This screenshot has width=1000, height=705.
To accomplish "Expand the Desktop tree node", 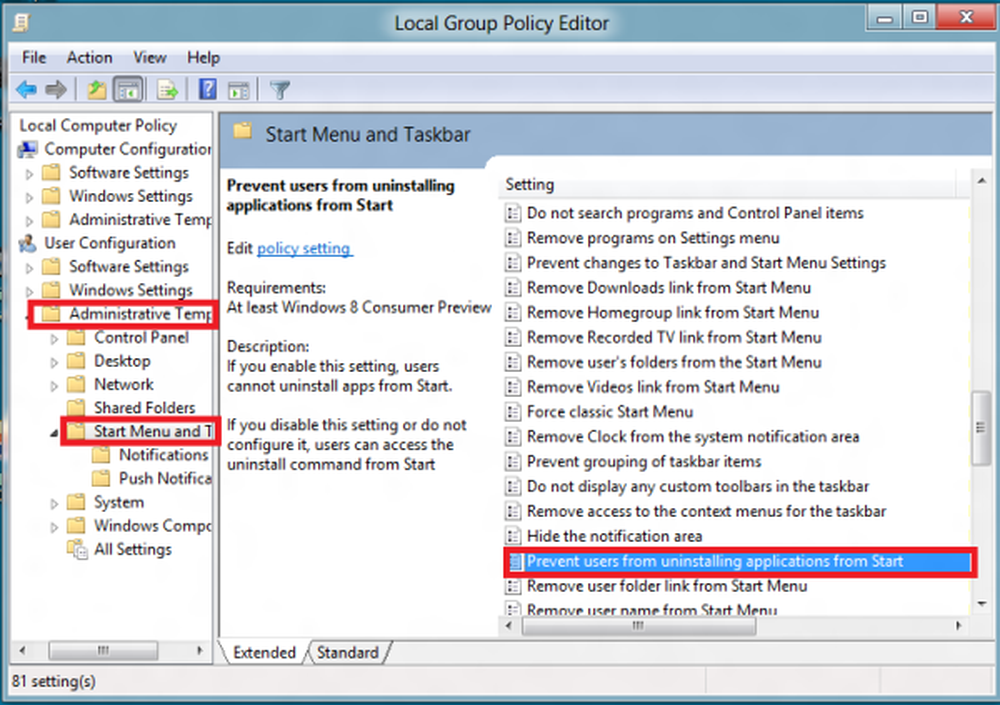I will click(54, 362).
